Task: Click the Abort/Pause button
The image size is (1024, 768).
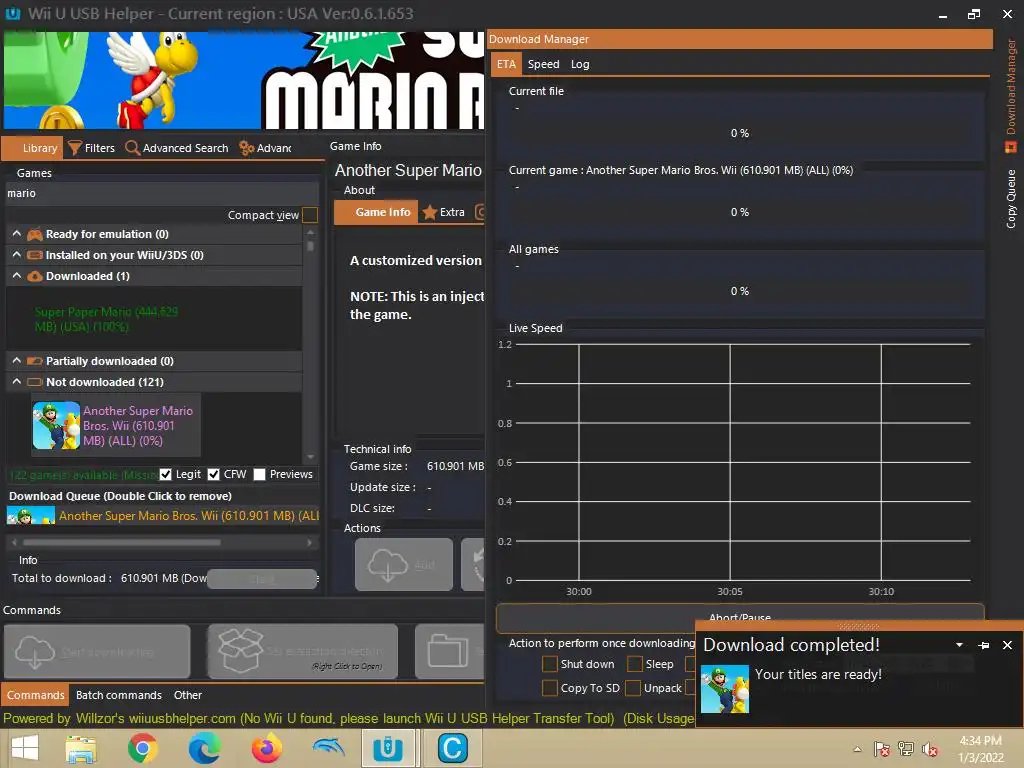Action: [740, 618]
